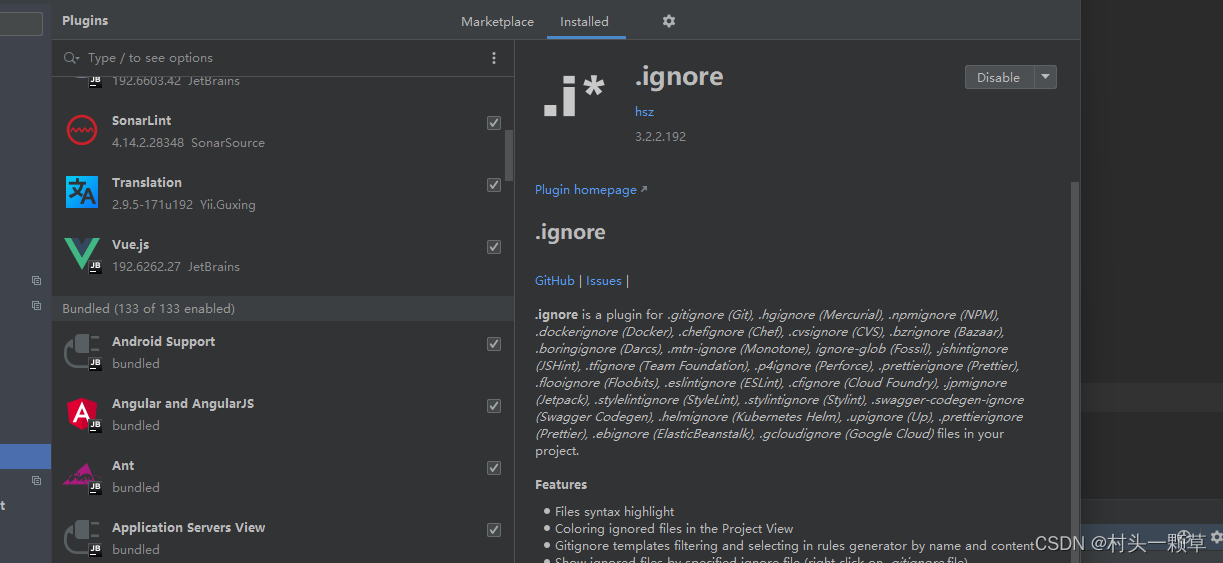Select the Vue.js plugin name
The height and width of the screenshot is (563, 1223).
(133, 244)
